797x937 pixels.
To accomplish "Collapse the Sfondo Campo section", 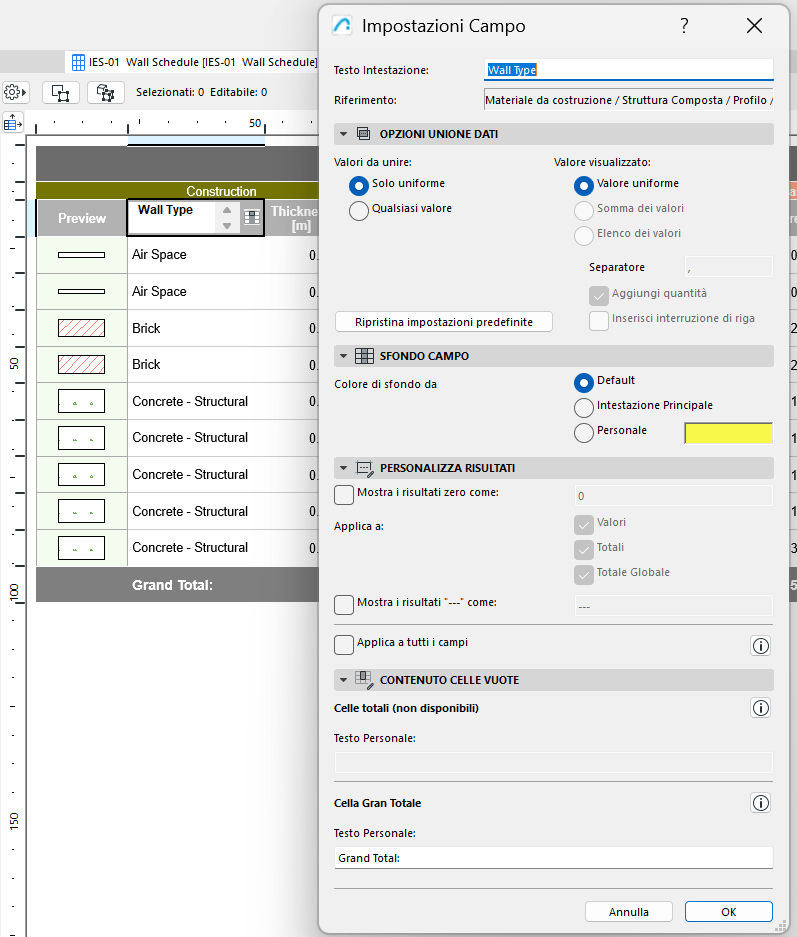I will coord(344,356).
